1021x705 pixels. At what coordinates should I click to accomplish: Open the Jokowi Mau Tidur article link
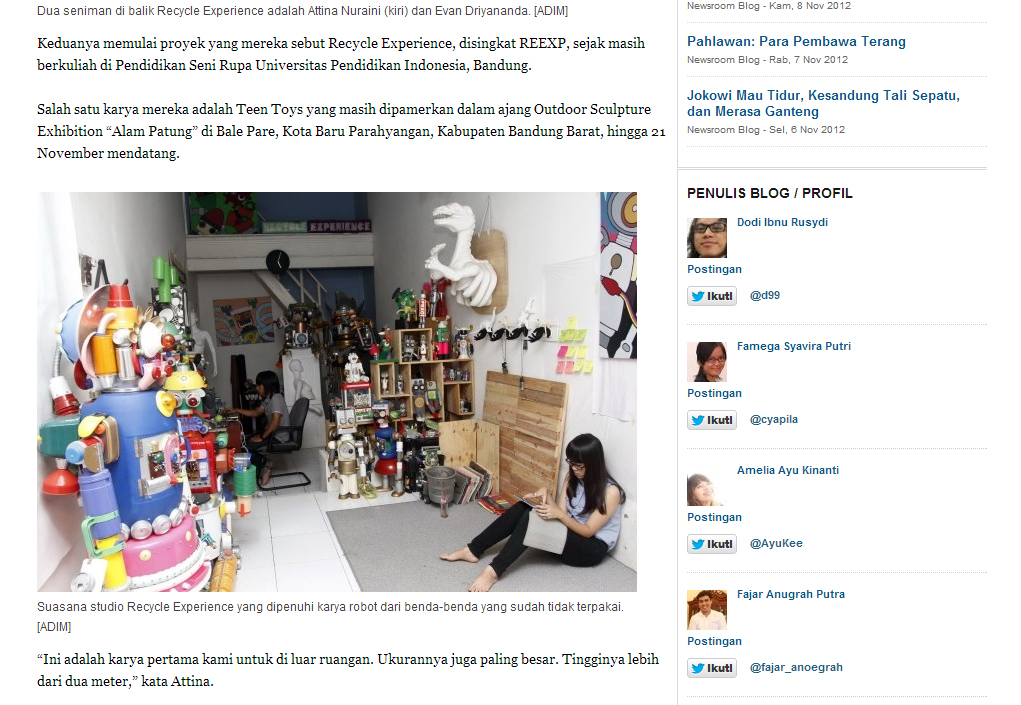(823, 104)
